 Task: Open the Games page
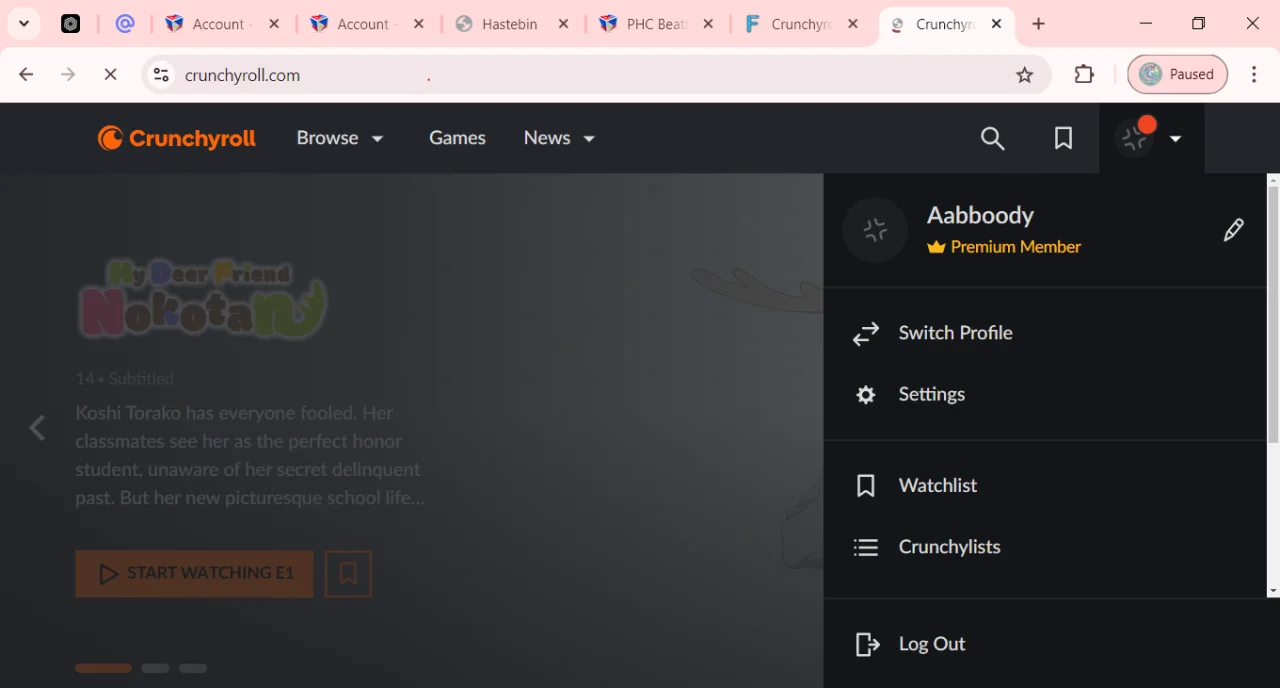coord(457,138)
